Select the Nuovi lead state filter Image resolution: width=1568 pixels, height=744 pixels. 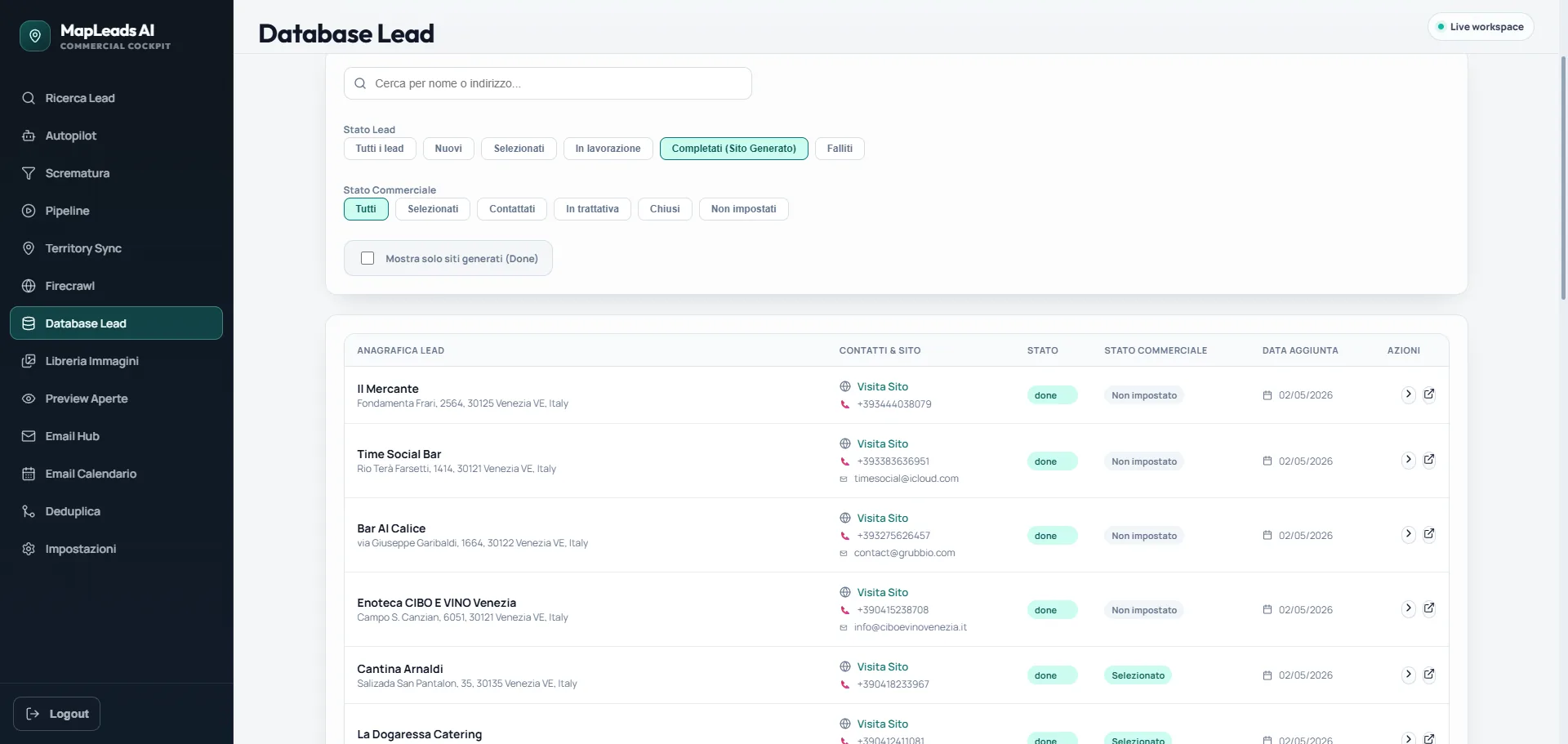pos(448,149)
